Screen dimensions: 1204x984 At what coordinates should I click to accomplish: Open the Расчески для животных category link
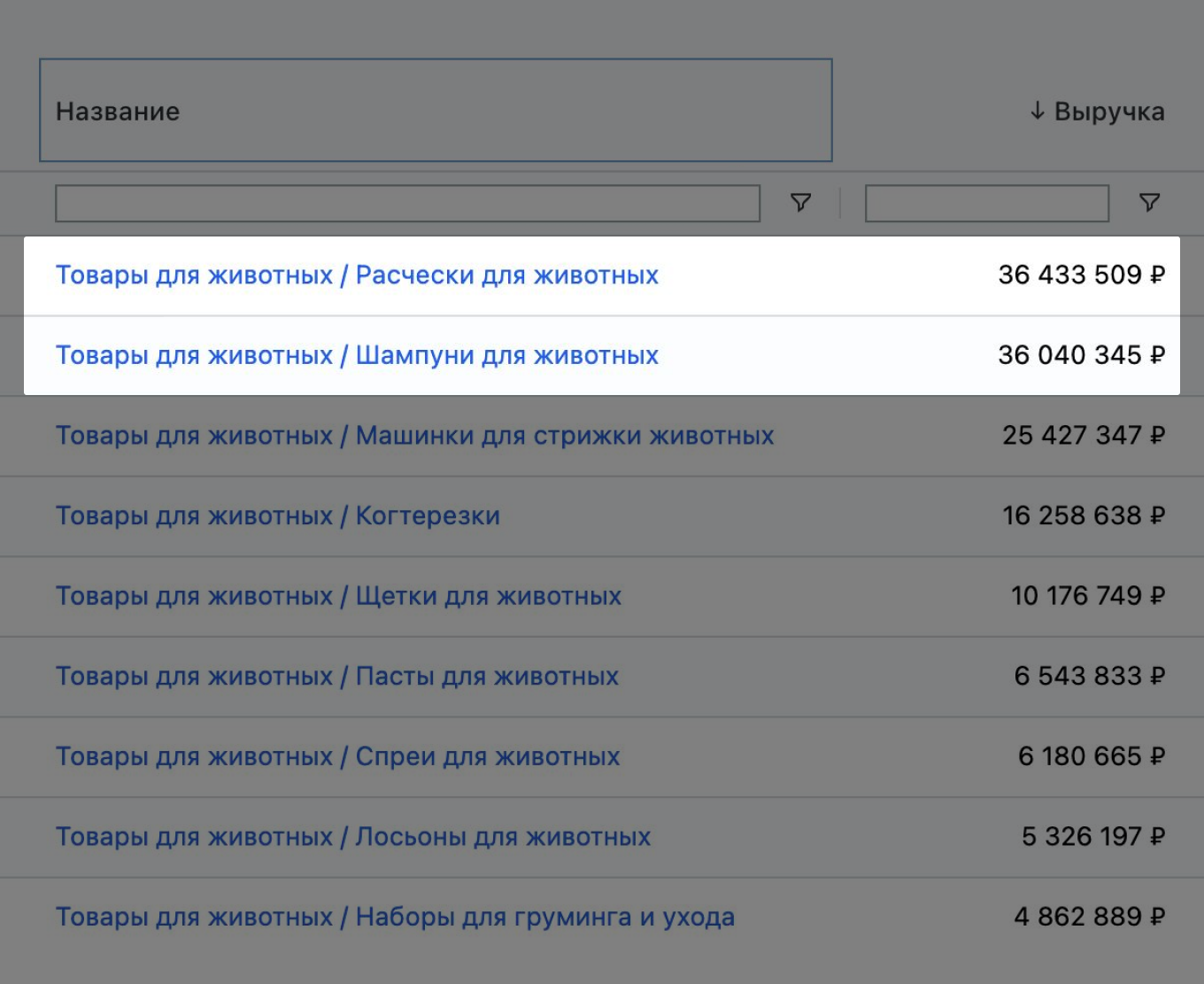(357, 275)
